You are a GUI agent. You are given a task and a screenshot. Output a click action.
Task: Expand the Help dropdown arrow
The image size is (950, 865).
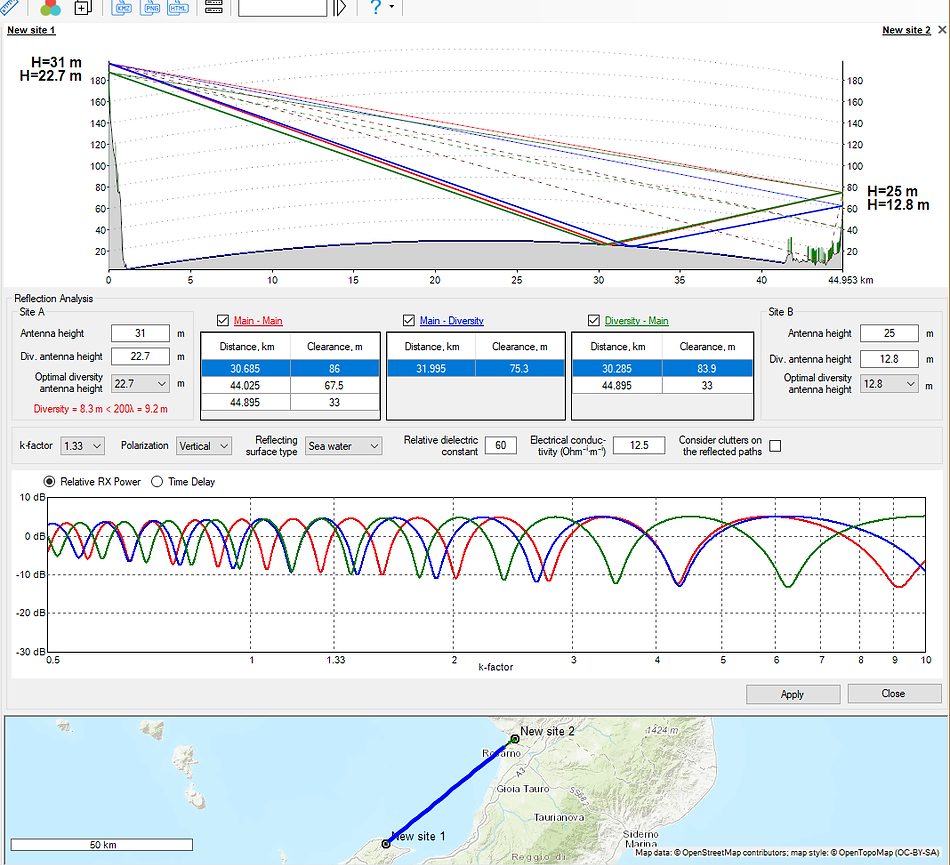[391, 7]
